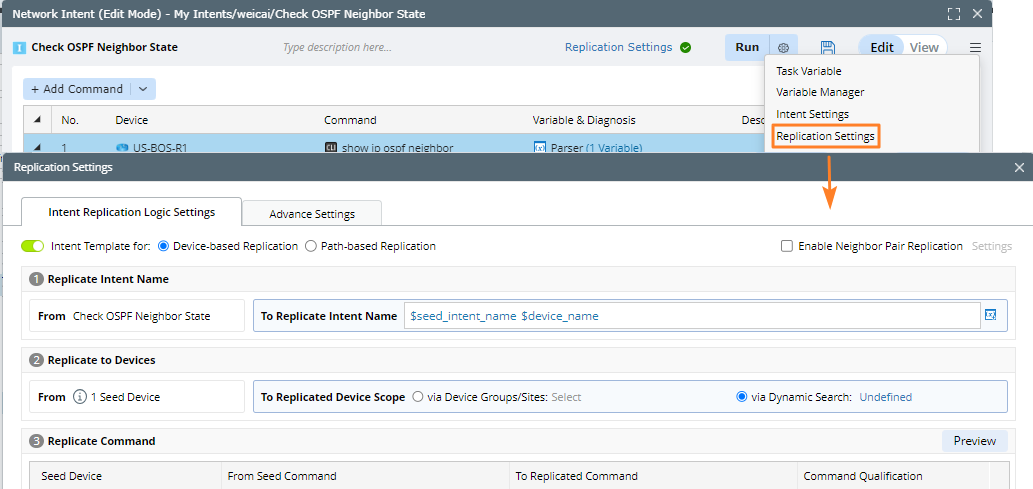Switch to the Advance Settings tab

[312, 214]
